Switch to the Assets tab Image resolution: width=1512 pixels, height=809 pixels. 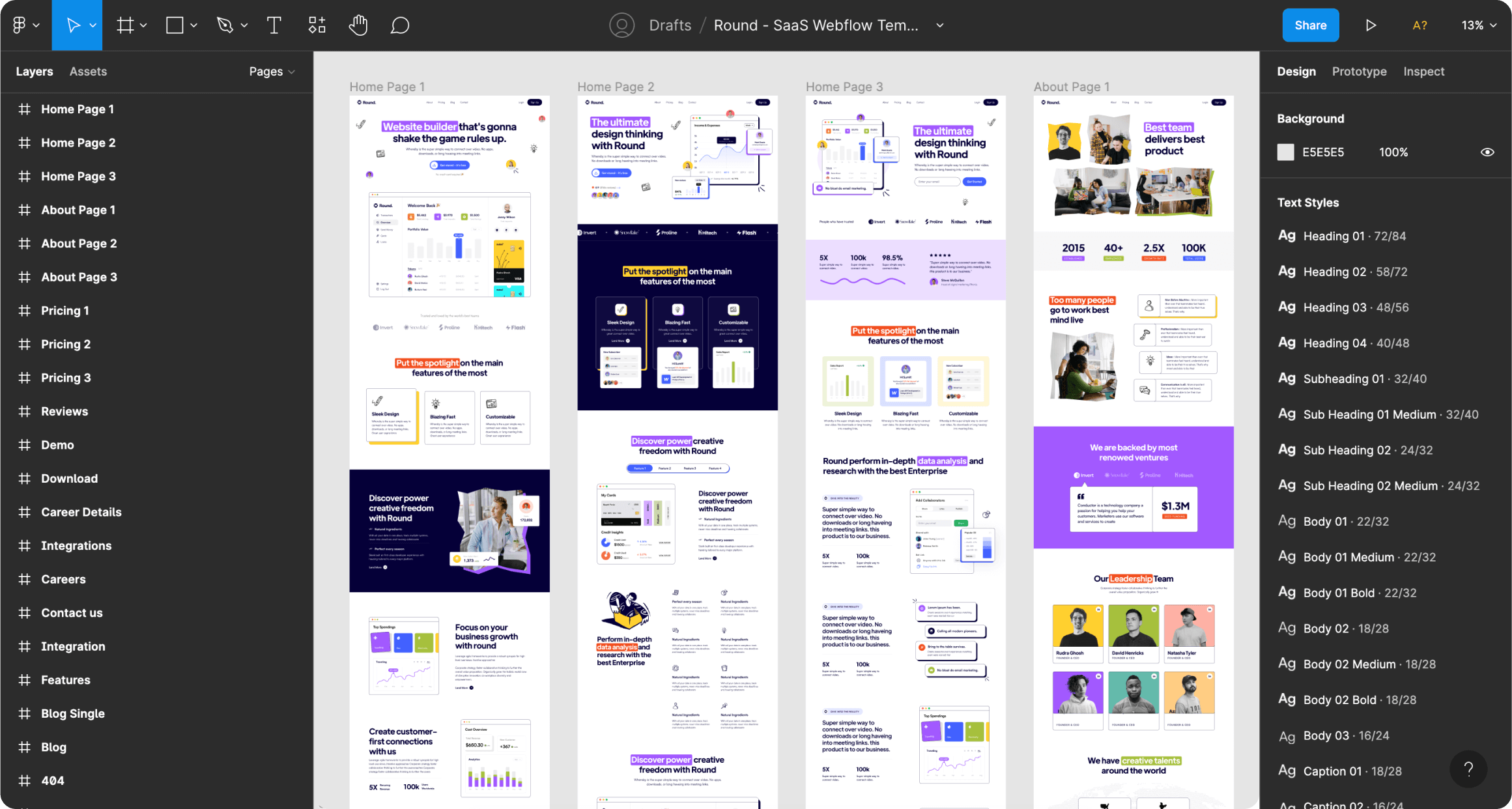tap(88, 72)
